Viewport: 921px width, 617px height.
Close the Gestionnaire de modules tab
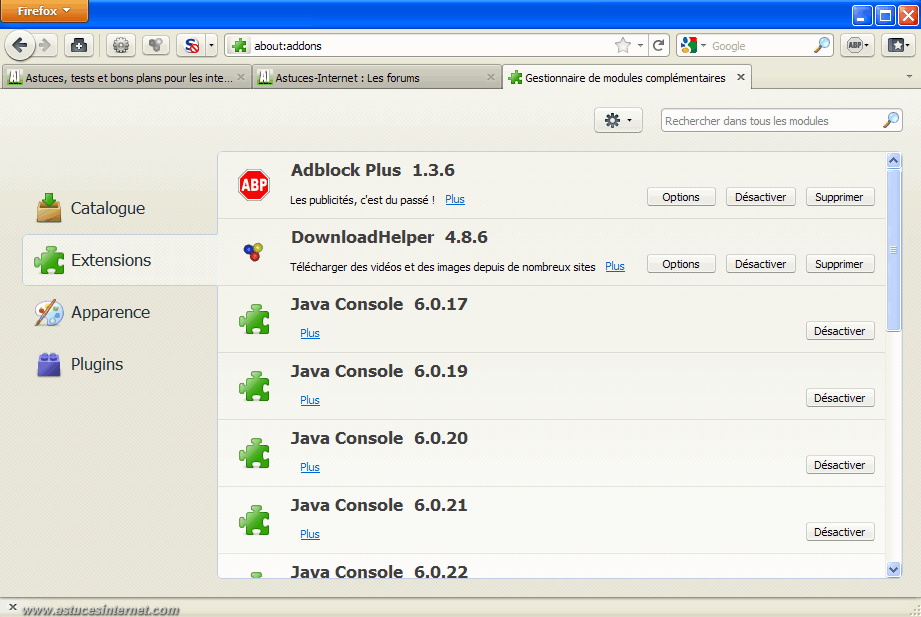[x=741, y=77]
